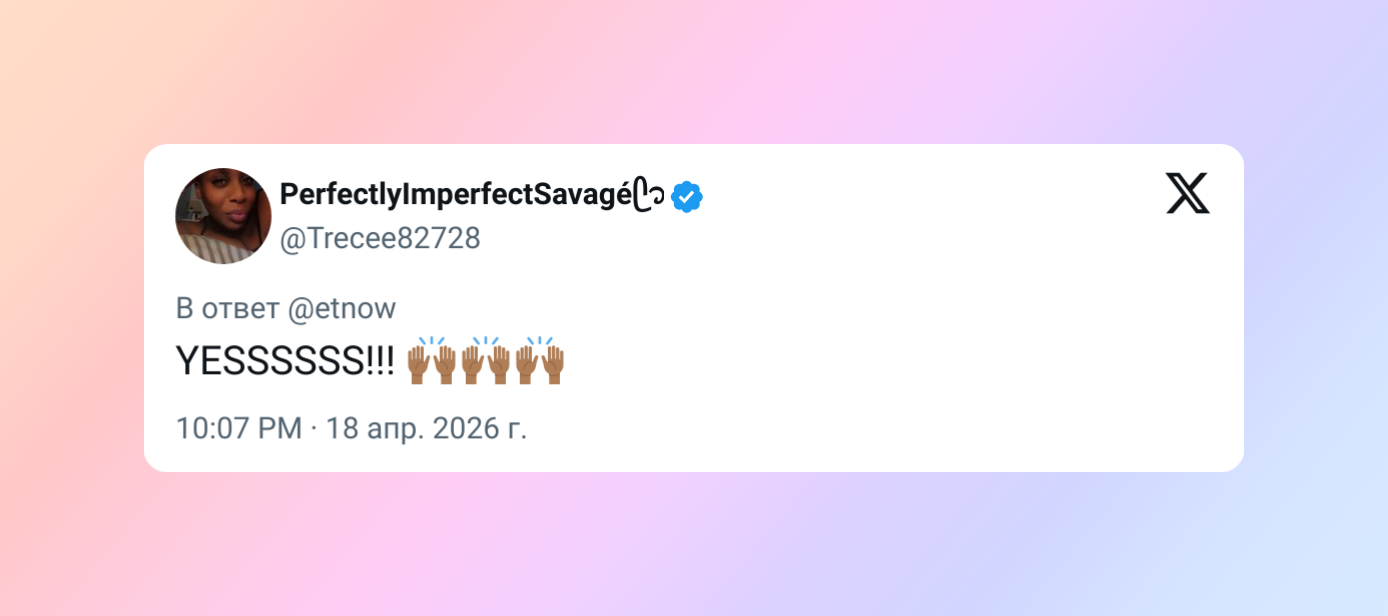Screen dimensions: 1388x616
Task: Open the @etnow mention
Action: tap(342, 309)
